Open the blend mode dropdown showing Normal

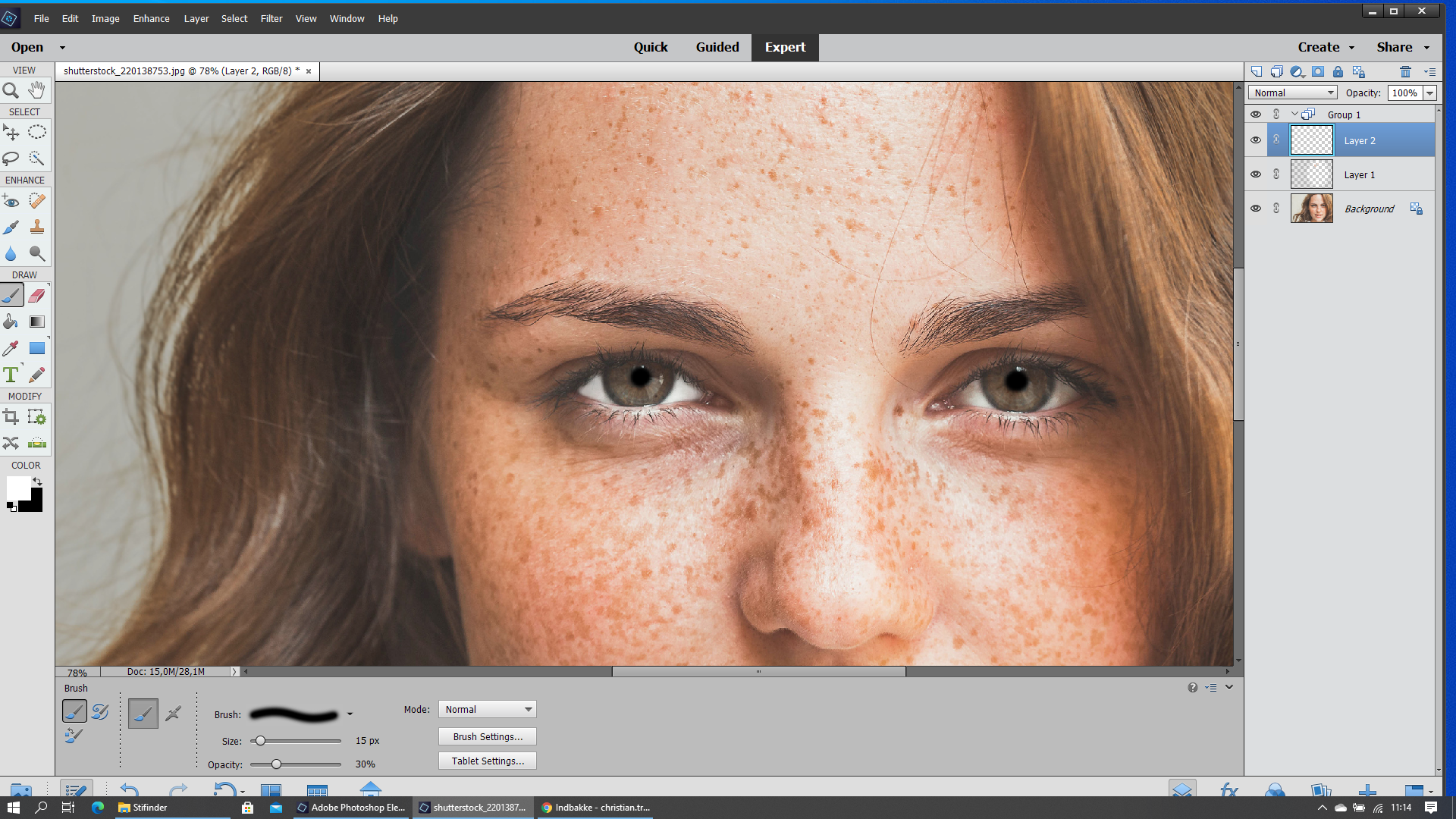click(x=1291, y=93)
